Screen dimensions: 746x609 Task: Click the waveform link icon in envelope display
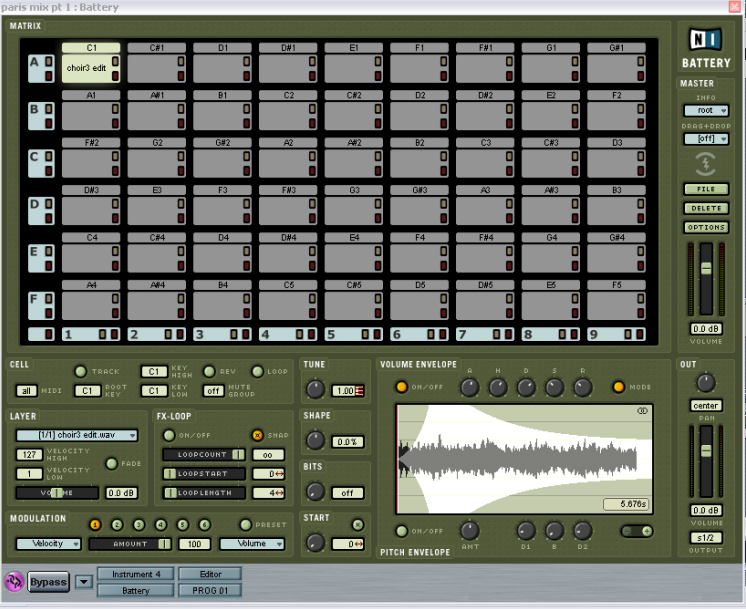click(x=641, y=411)
